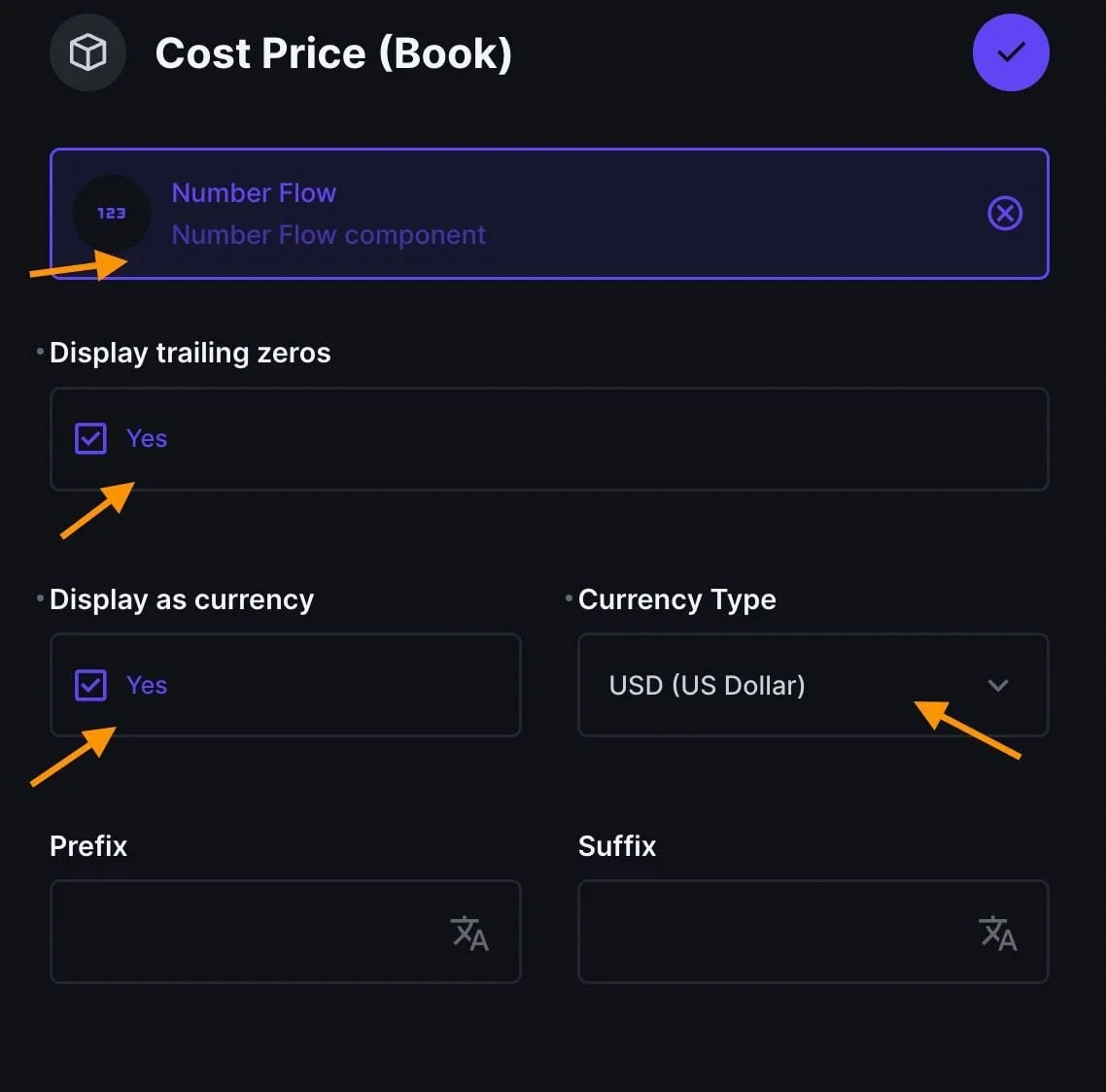Screen dimensions: 1106x1092
Task: Click the Currency Type field label
Action: coord(677,599)
